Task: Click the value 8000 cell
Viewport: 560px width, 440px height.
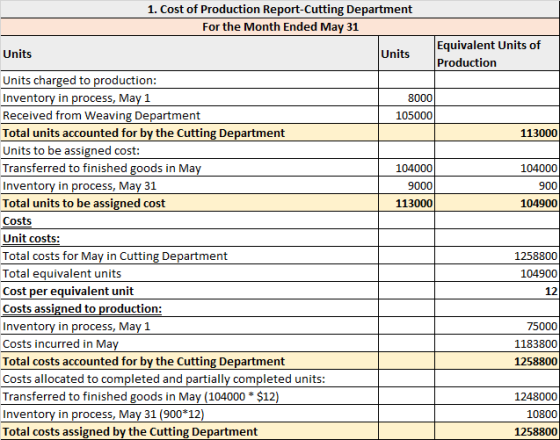Action: (x=406, y=98)
